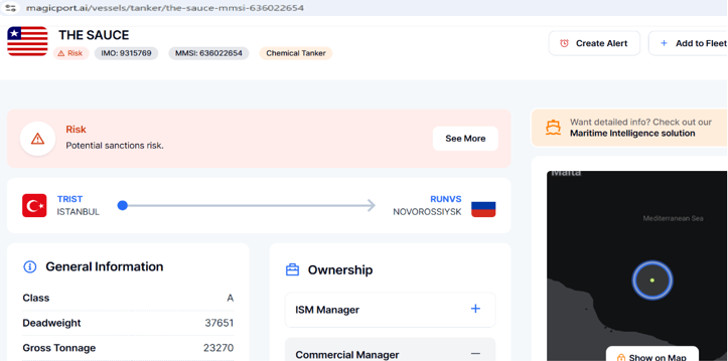This screenshot has height=361, width=728.
Task: Click the plus icon on ISM Manager
Action: coord(475,309)
